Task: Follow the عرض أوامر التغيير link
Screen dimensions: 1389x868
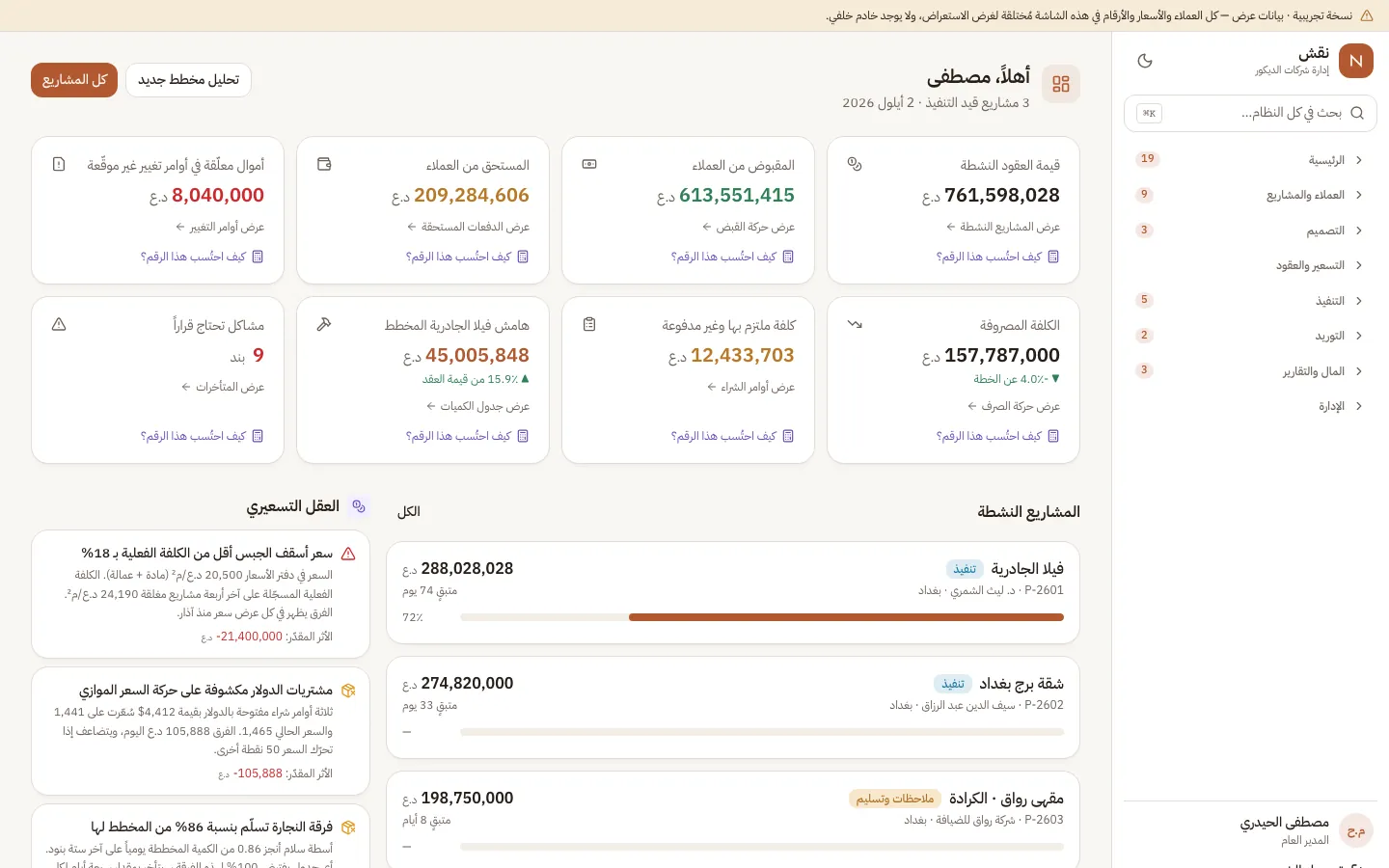Action: tap(220, 227)
